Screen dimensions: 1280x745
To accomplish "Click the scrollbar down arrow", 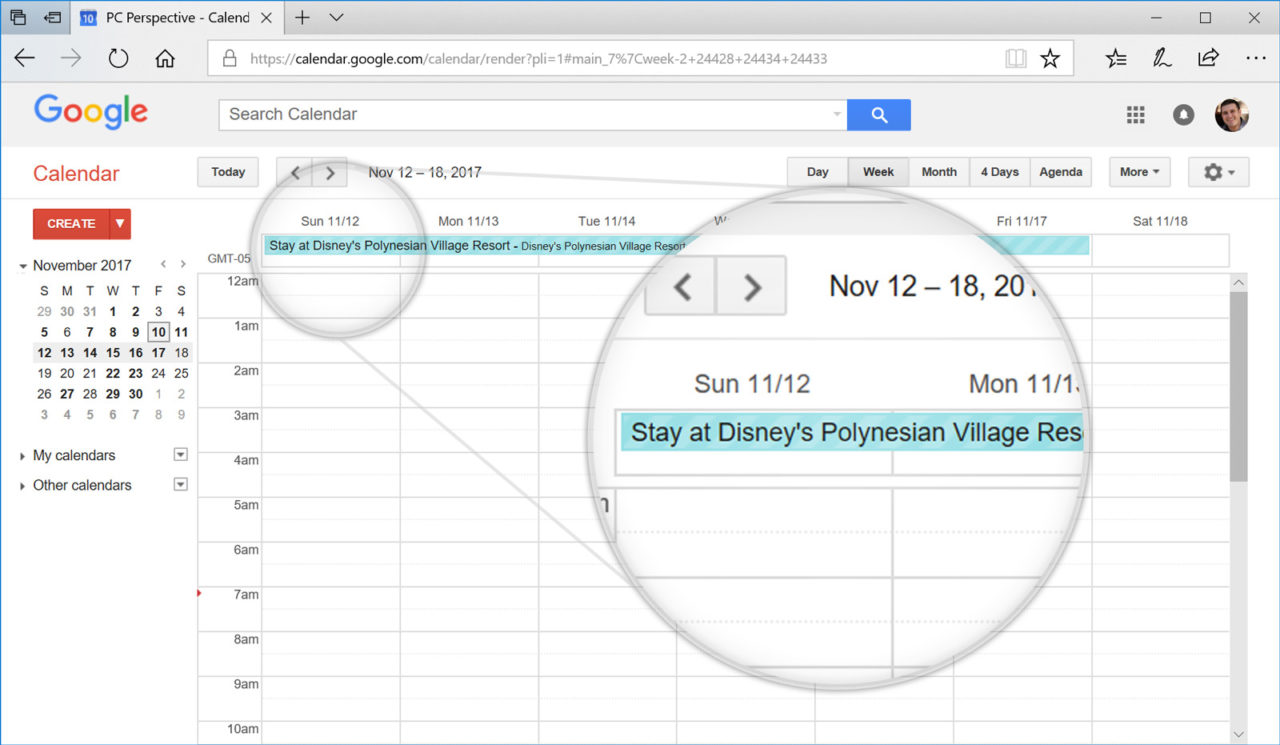I will (x=1239, y=735).
